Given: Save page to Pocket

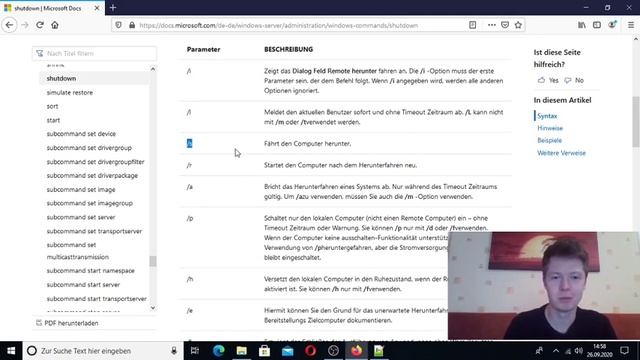Looking at the screenshot, I should [505, 25].
